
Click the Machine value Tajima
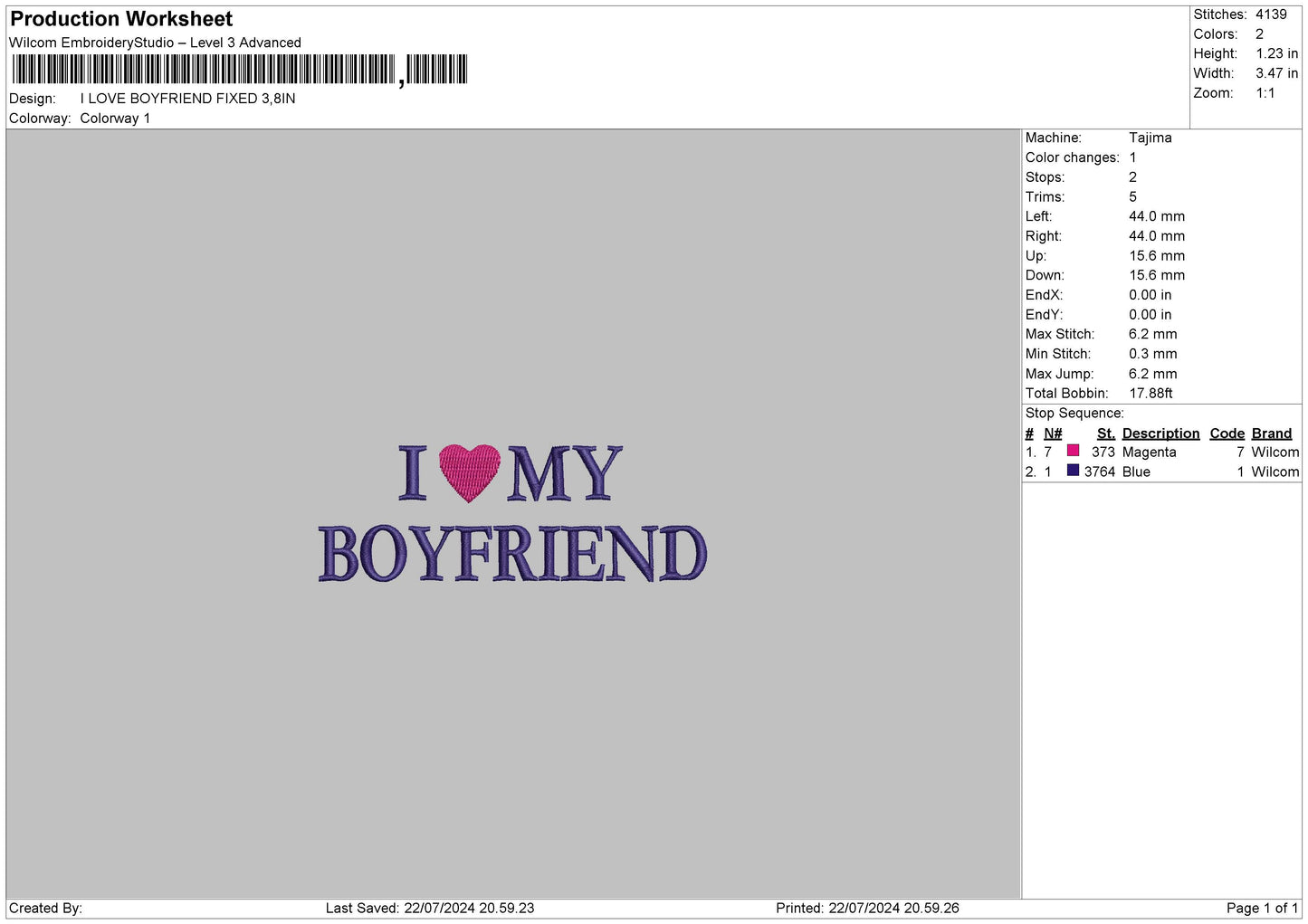(x=1150, y=138)
